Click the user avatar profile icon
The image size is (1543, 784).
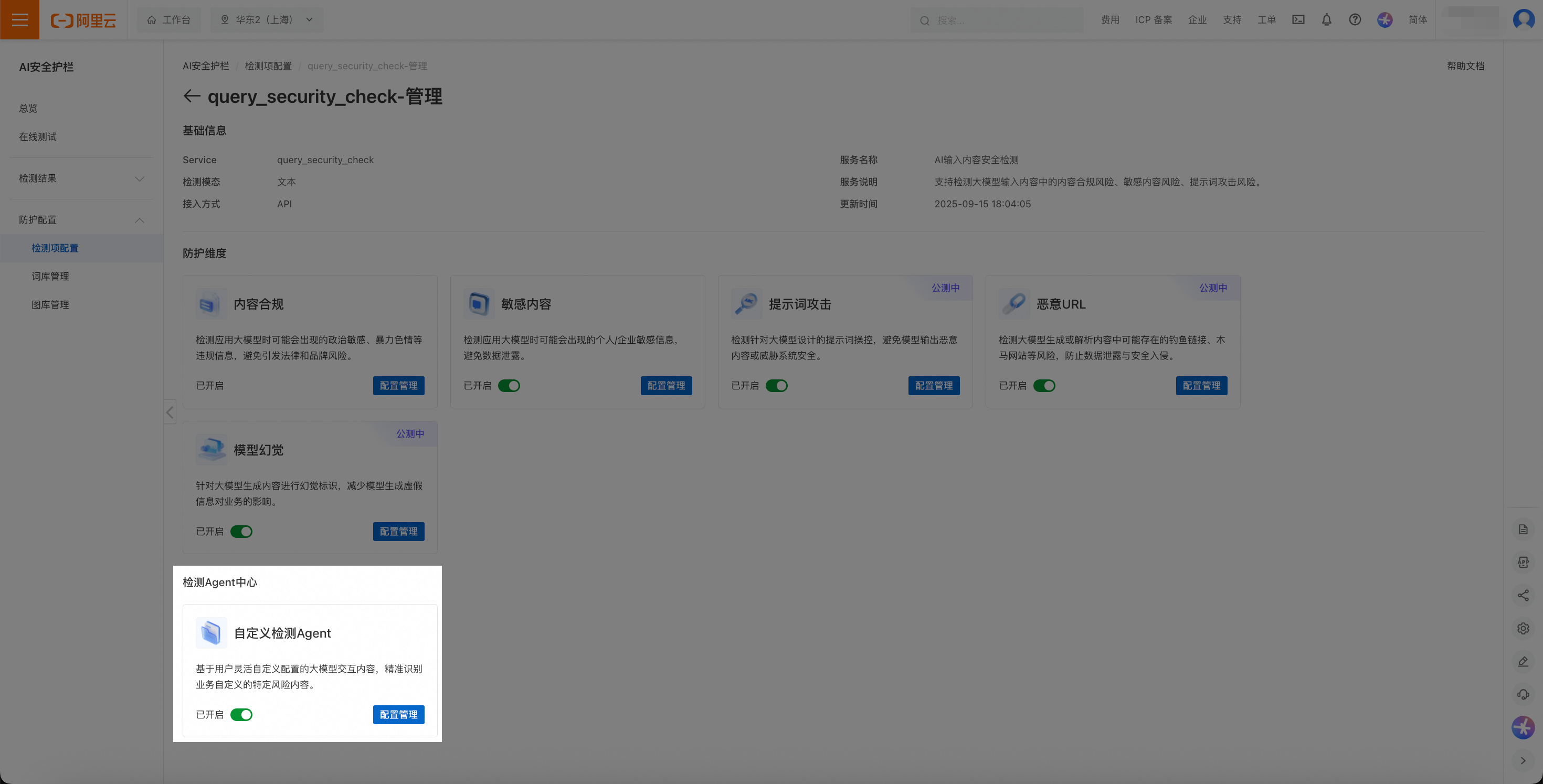click(1523, 20)
